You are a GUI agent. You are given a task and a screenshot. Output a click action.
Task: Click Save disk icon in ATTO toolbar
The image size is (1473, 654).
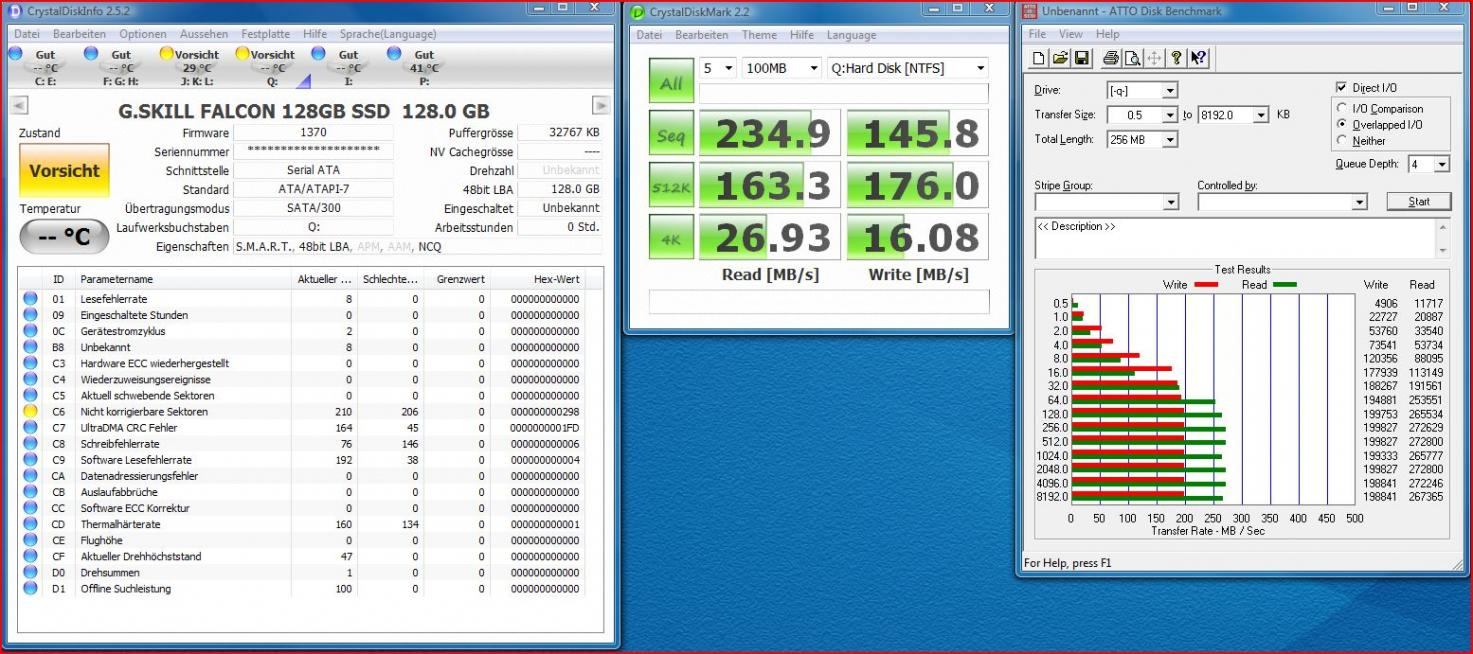(1081, 58)
